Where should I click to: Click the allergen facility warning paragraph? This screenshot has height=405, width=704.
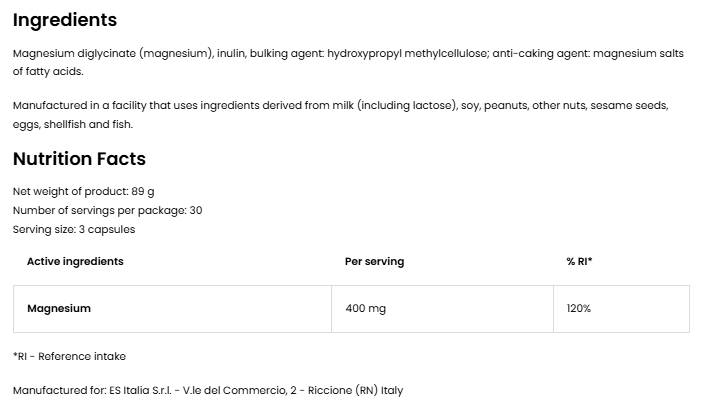click(x=341, y=114)
